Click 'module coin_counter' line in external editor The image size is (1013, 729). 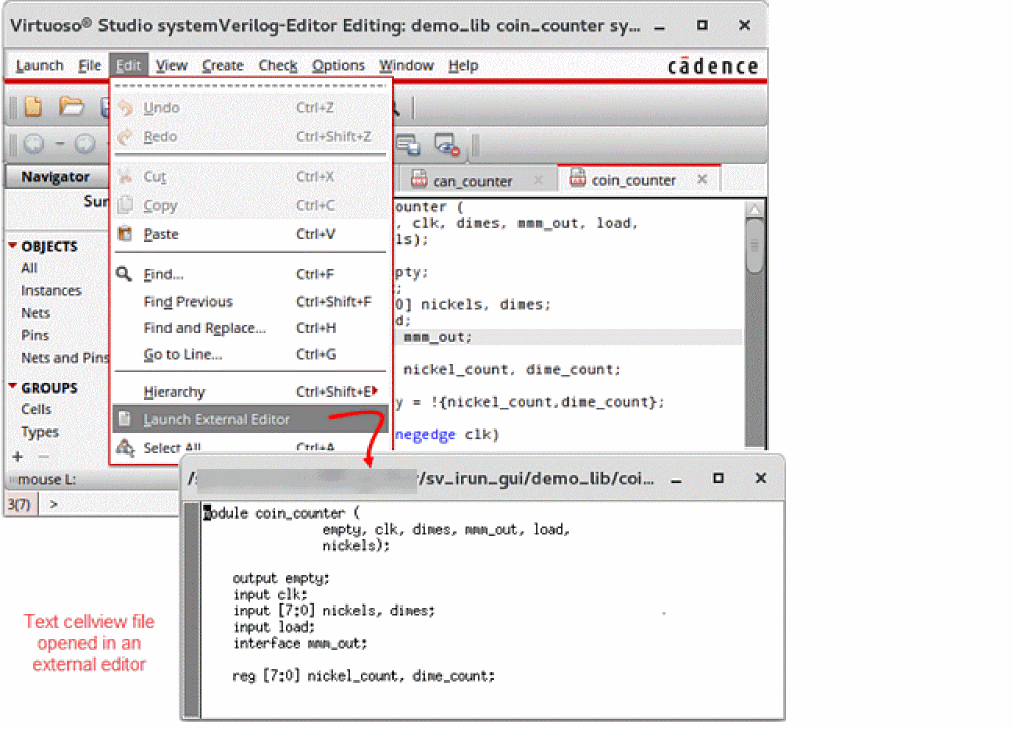pos(282,513)
